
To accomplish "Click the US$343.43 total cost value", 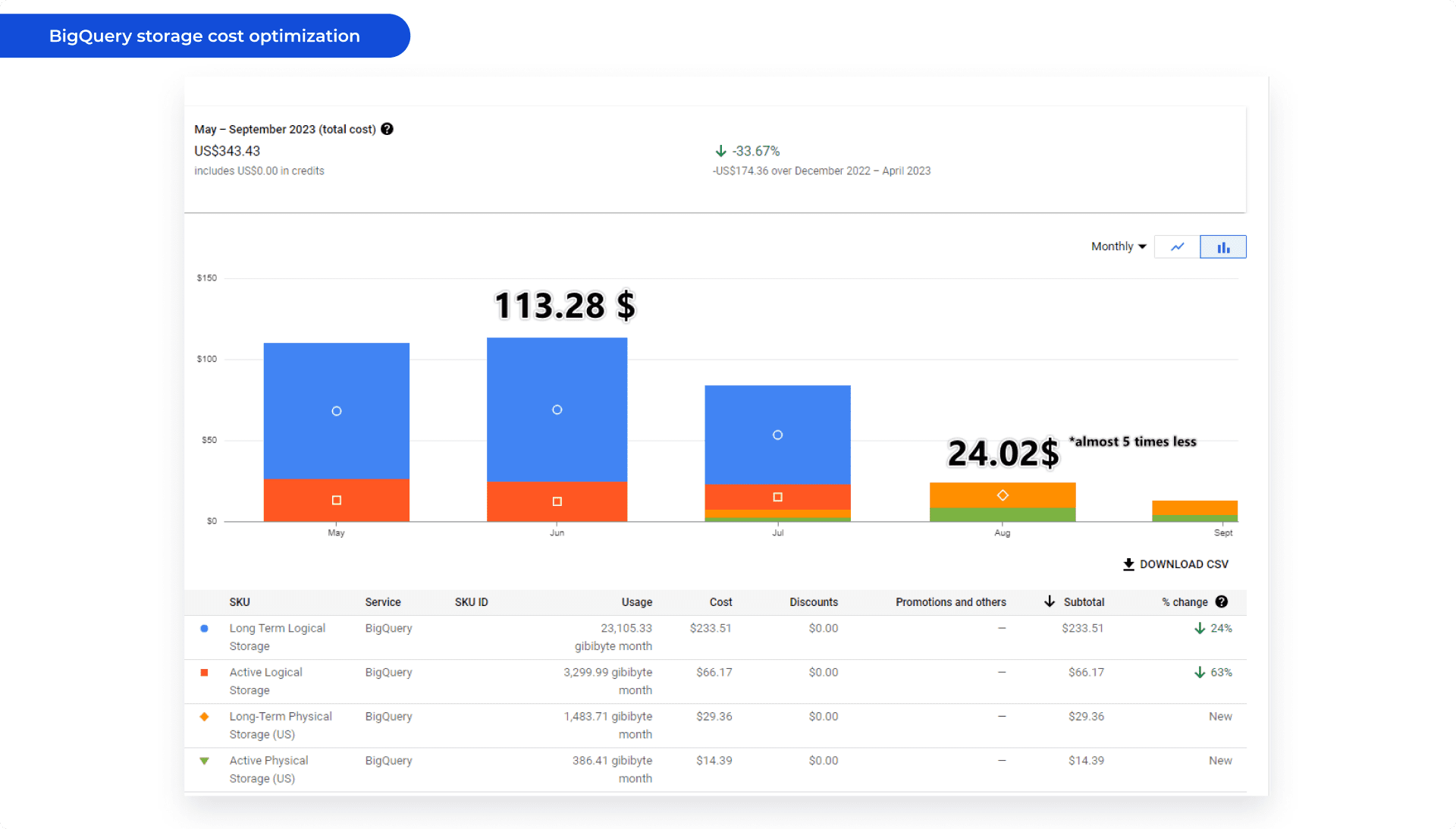I will [x=227, y=151].
